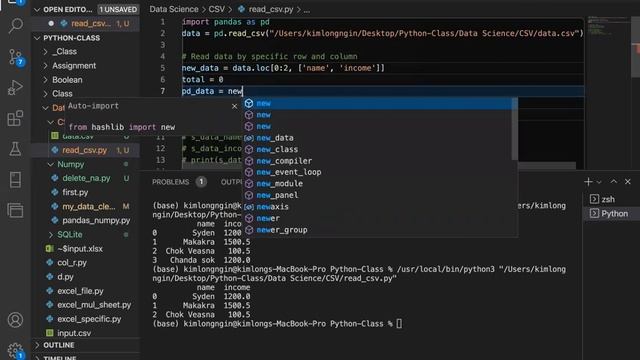Open the Search view in activity bar

coord(16,26)
